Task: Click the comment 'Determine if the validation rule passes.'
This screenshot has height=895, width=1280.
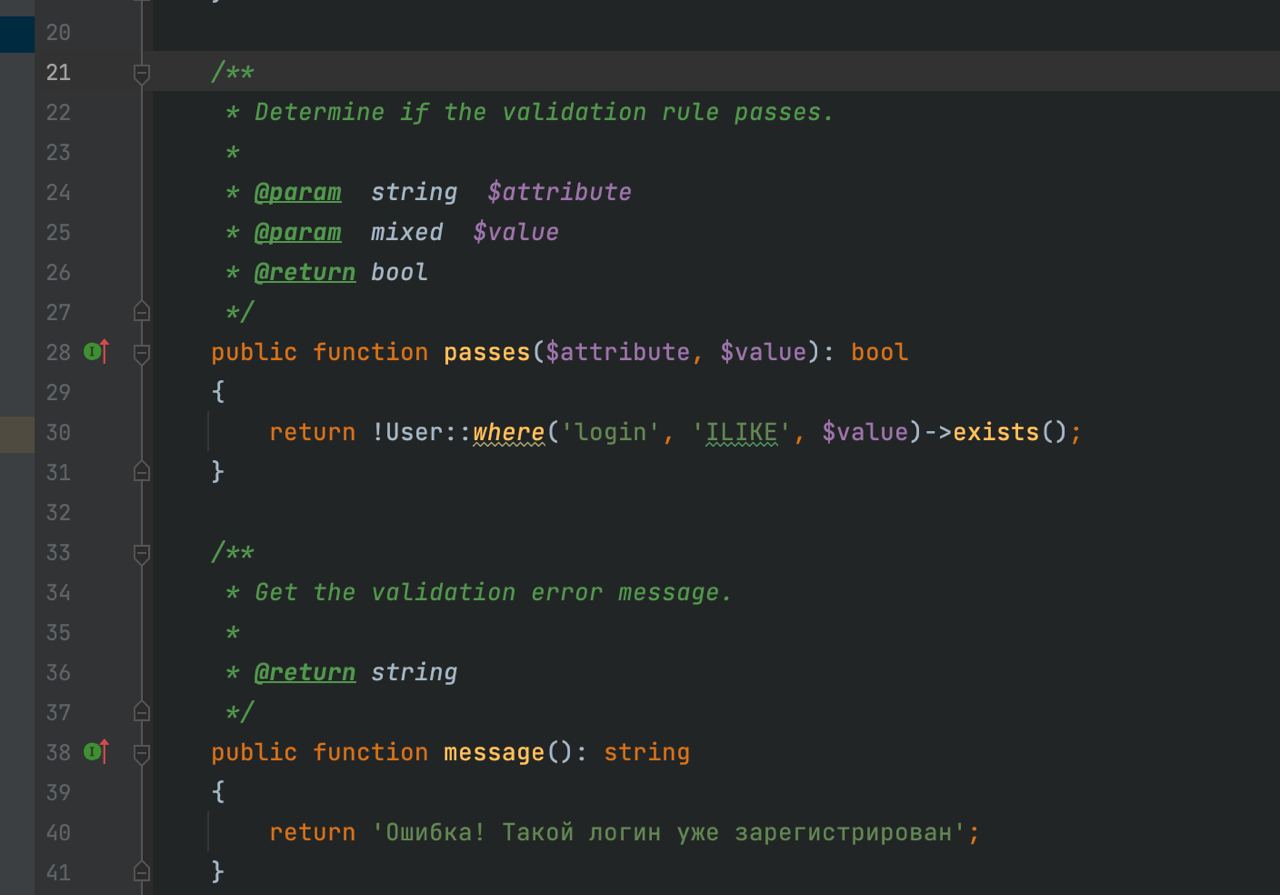Action: [x=545, y=112]
